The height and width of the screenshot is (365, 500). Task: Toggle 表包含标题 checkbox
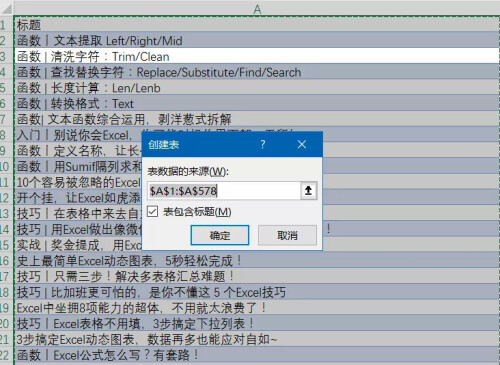tap(153, 212)
